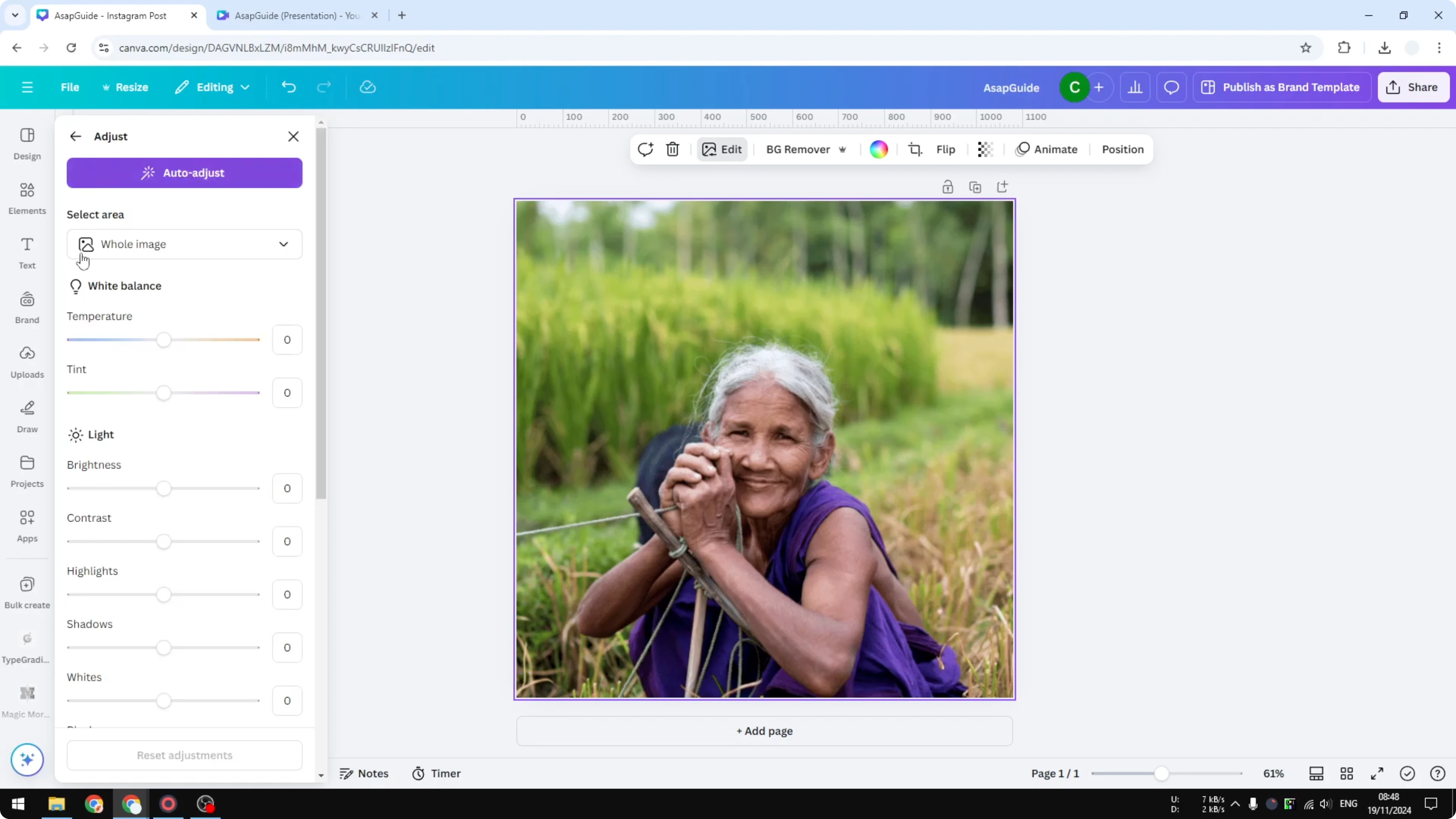
Task: Open the File menu
Action: tap(70, 87)
